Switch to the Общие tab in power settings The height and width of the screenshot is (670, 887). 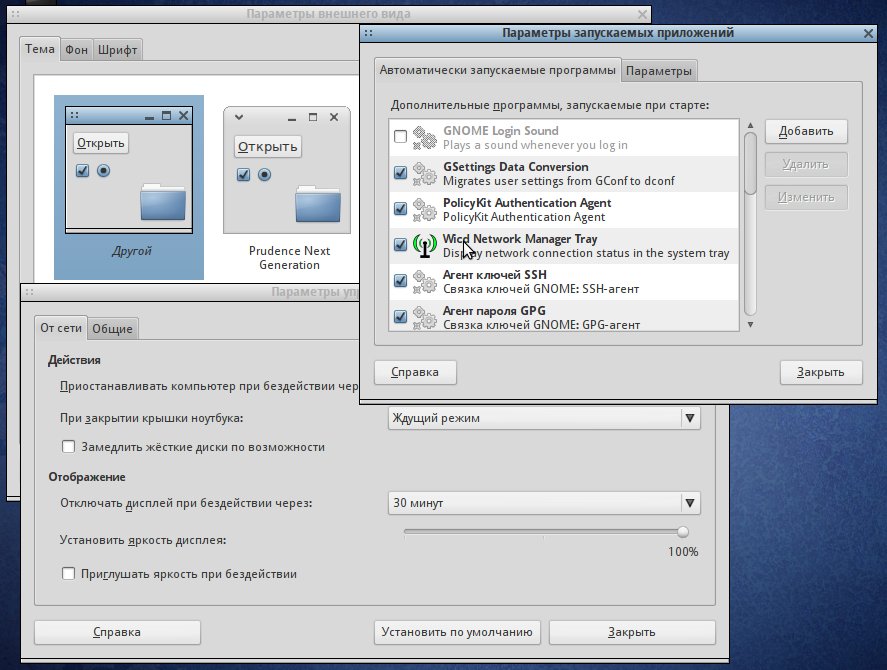coord(113,329)
